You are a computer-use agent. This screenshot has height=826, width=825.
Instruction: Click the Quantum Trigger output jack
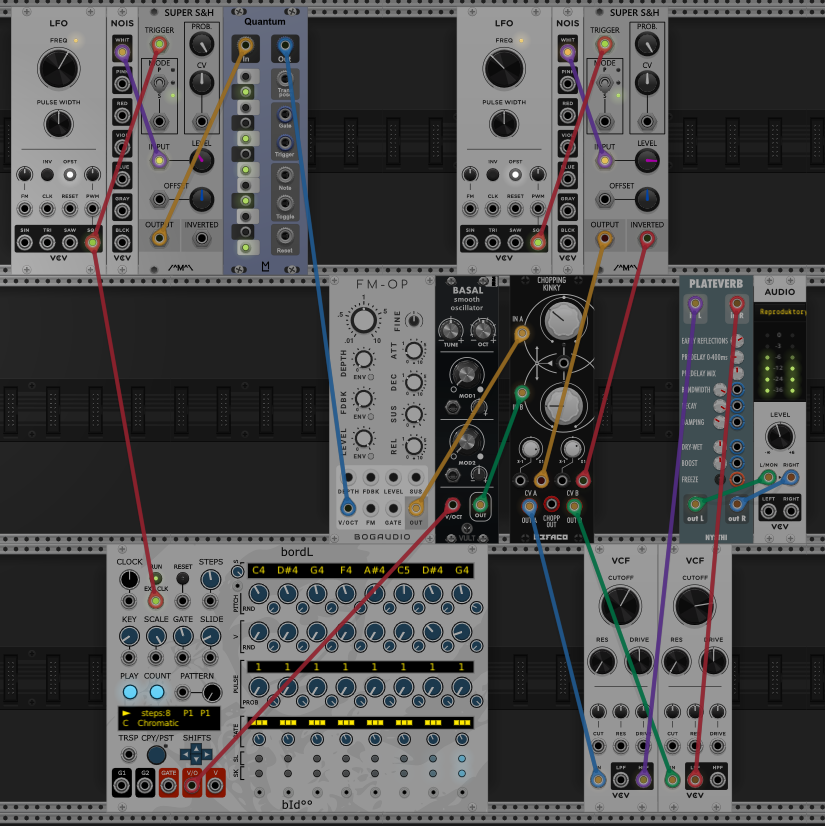pos(285,143)
